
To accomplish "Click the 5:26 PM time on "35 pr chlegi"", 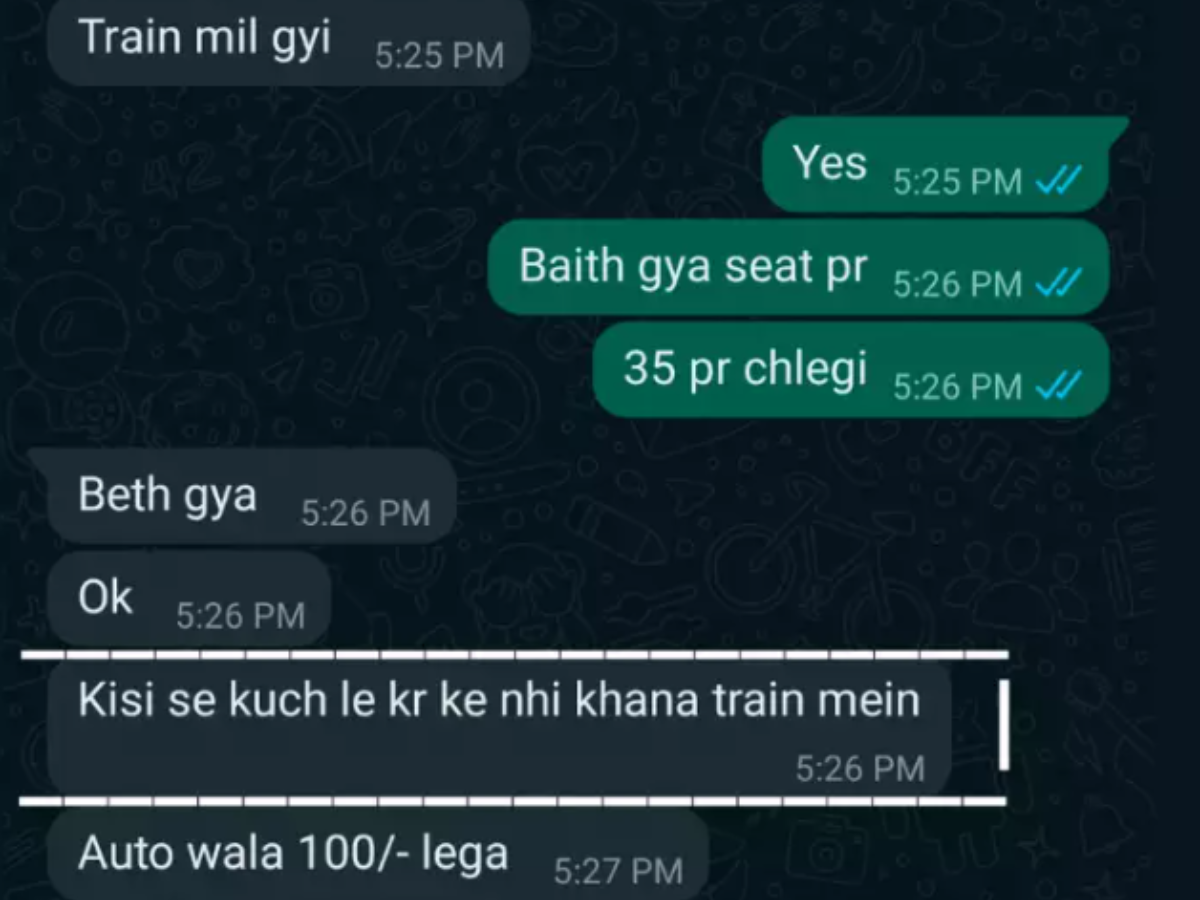I will (957, 387).
